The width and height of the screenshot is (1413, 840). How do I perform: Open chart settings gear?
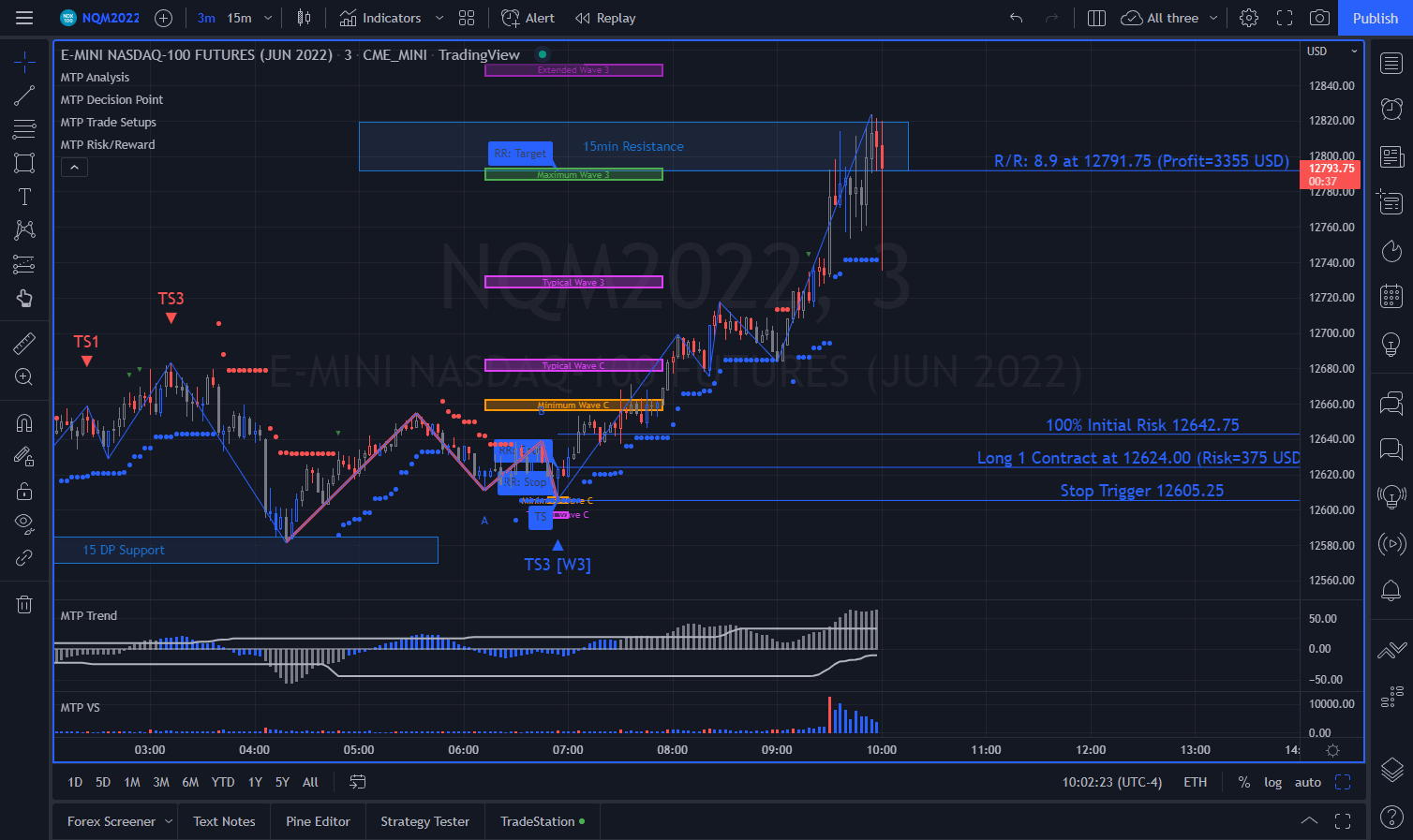[x=1249, y=18]
